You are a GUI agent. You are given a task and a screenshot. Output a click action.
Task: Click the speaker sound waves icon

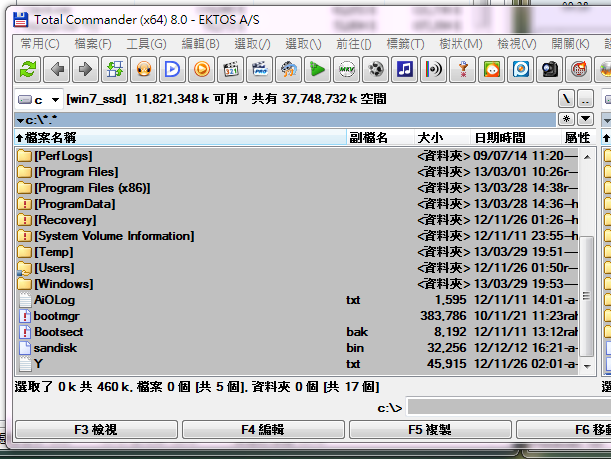(x=433, y=70)
